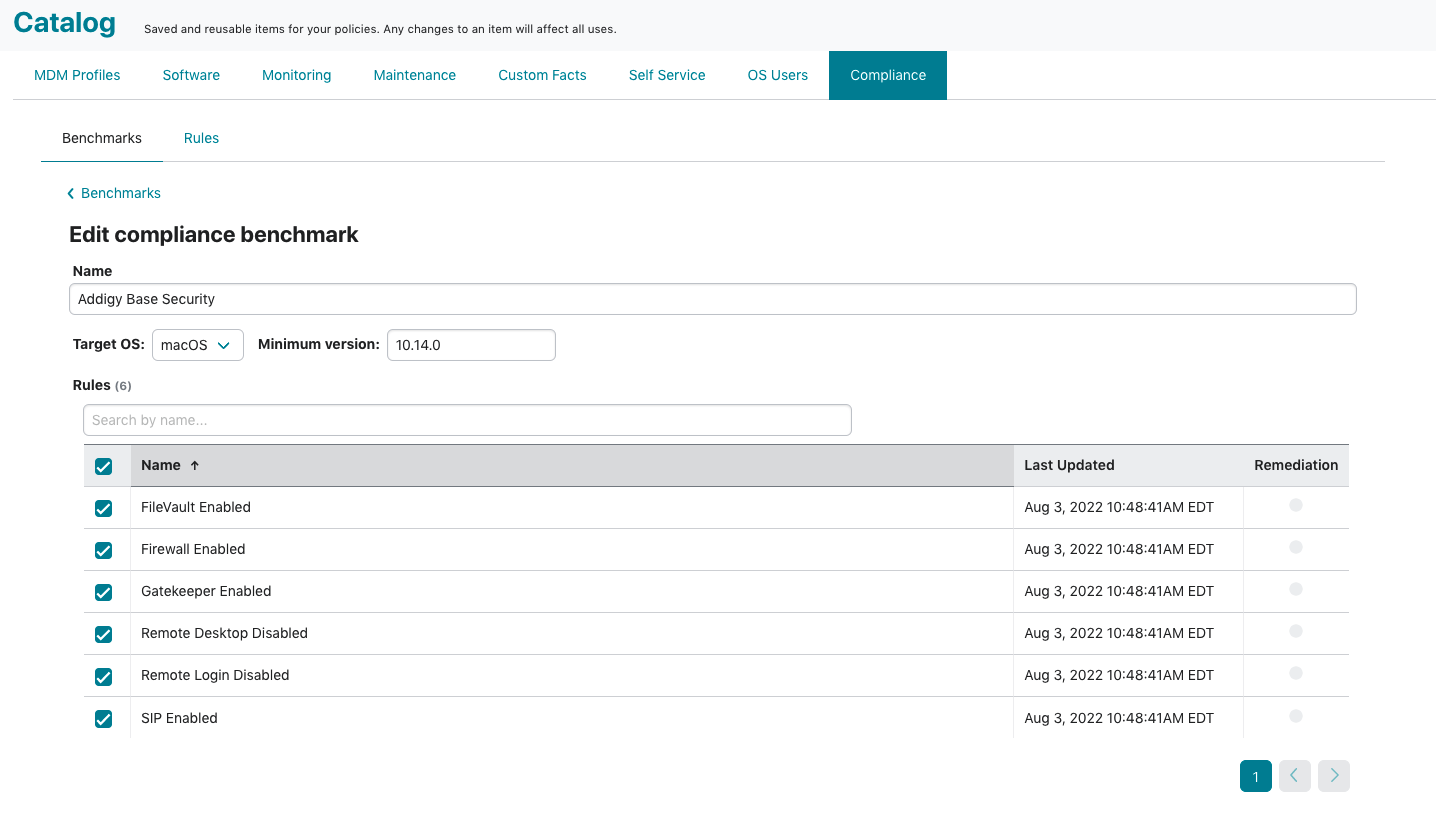
Task: Click page 1 pagination button
Action: tap(1256, 776)
